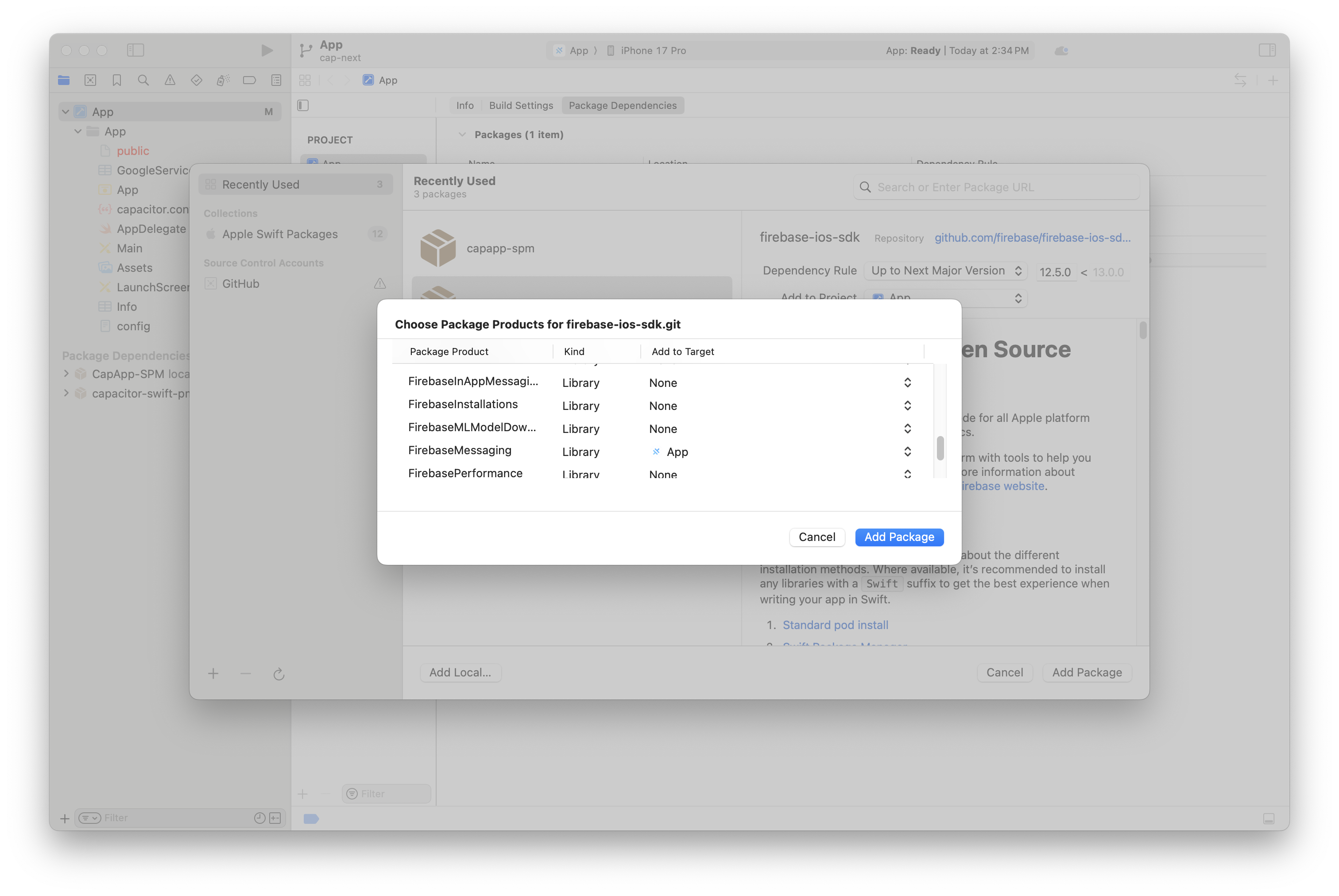This screenshot has height=896, width=1339.
Task: Click the plus icon under Source Control Accounts
Action: (213, 674)
